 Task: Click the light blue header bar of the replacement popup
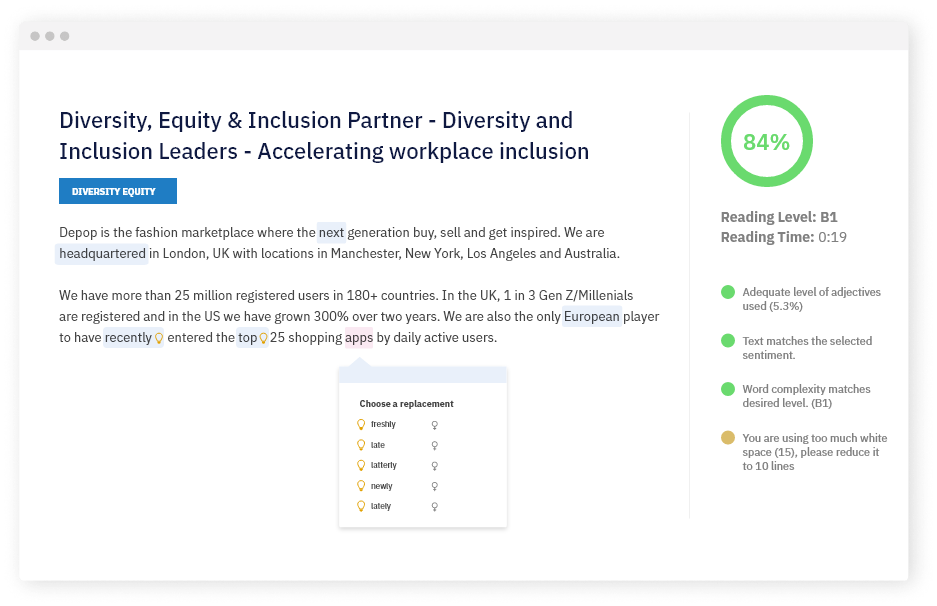[422, 375]
